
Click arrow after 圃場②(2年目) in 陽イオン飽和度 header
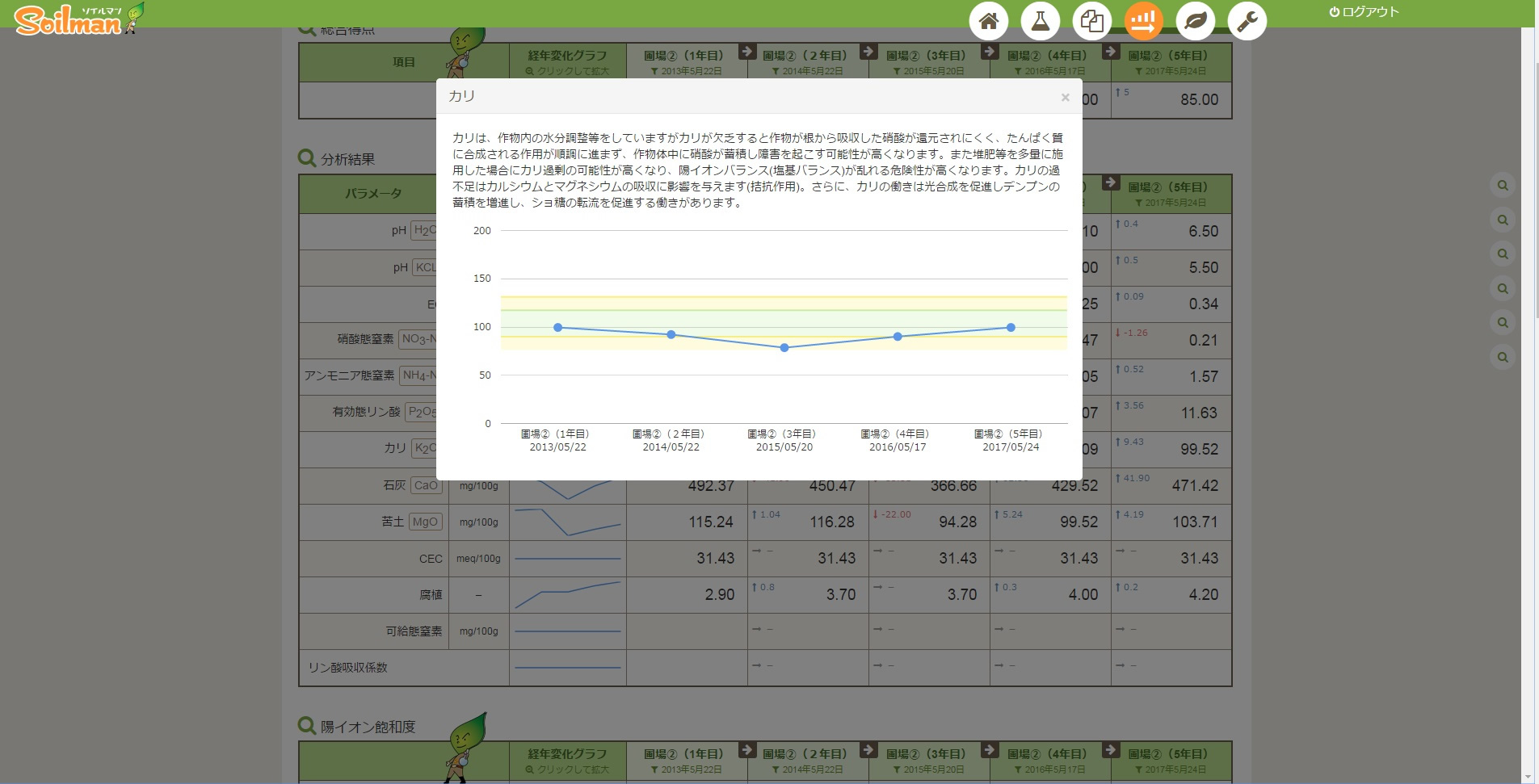click(868, 749)
